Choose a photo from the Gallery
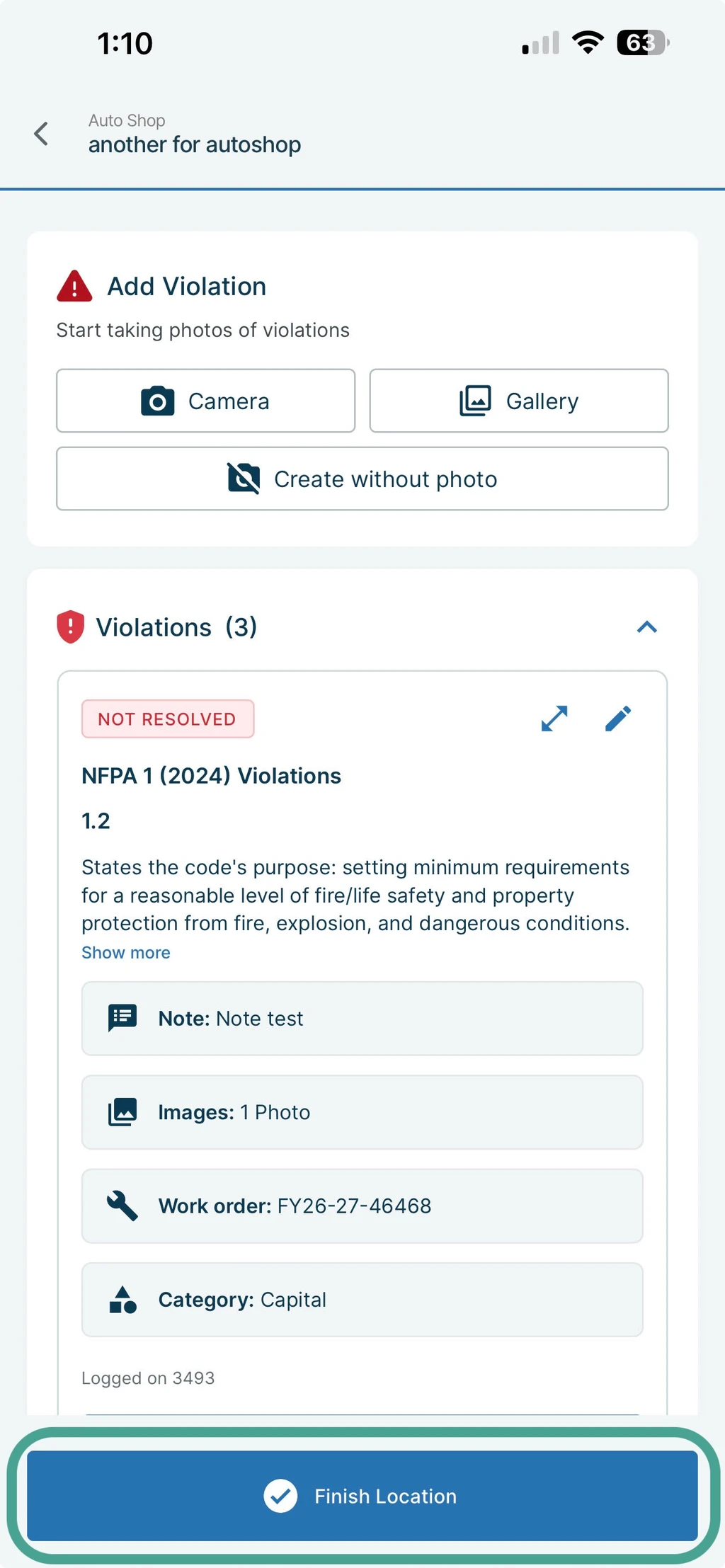This screenshot has height=1568, width=725. 519,401
